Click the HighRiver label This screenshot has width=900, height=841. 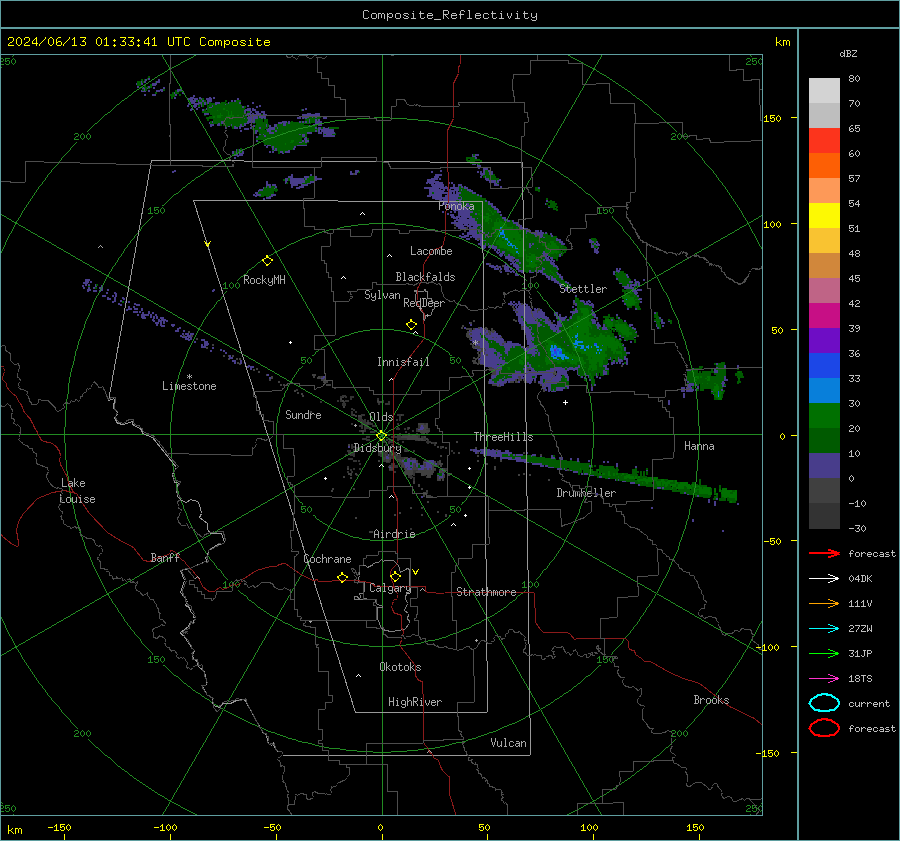coord(415,702)
